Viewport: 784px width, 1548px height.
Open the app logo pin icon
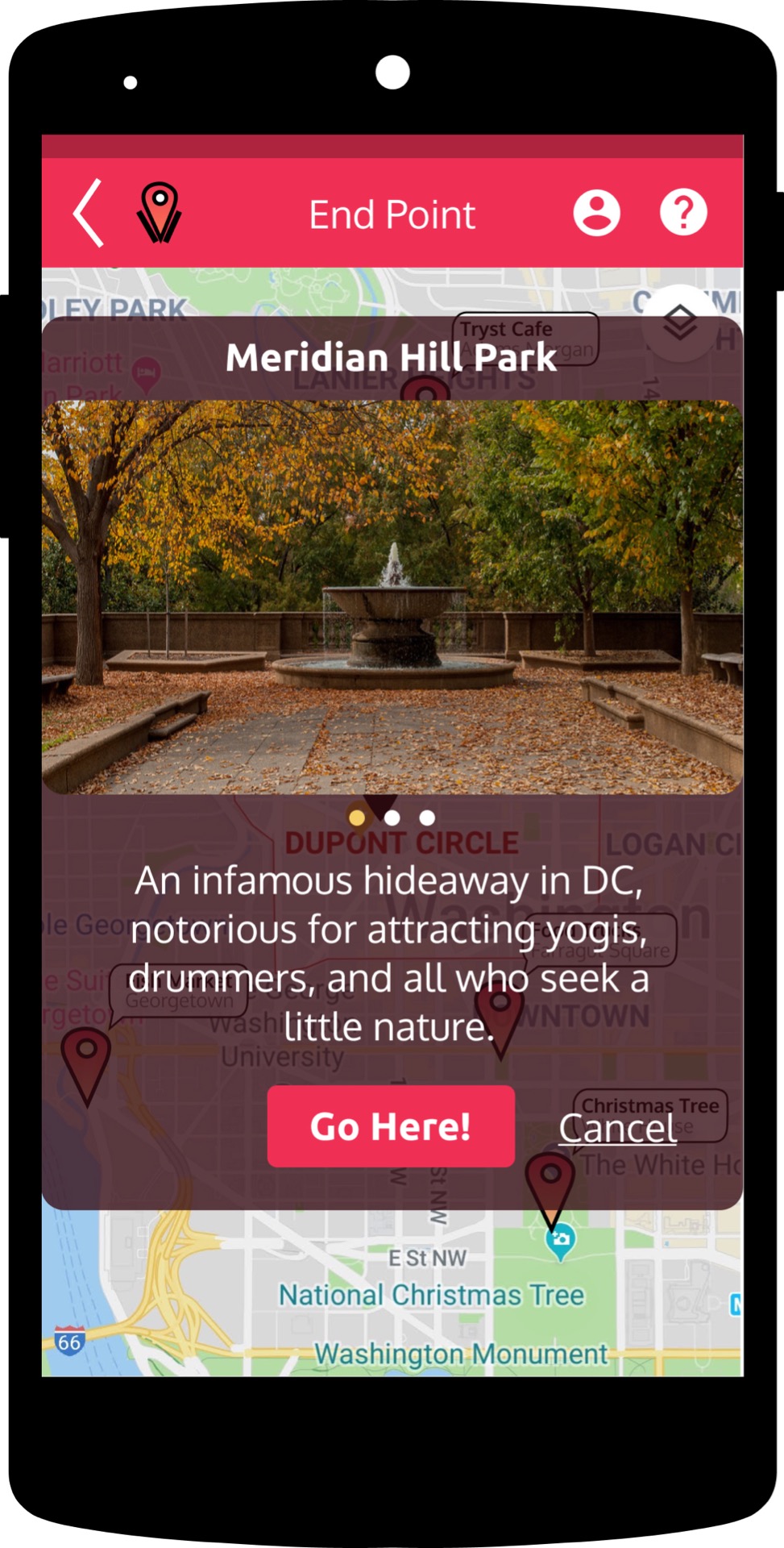click(160, 213)
